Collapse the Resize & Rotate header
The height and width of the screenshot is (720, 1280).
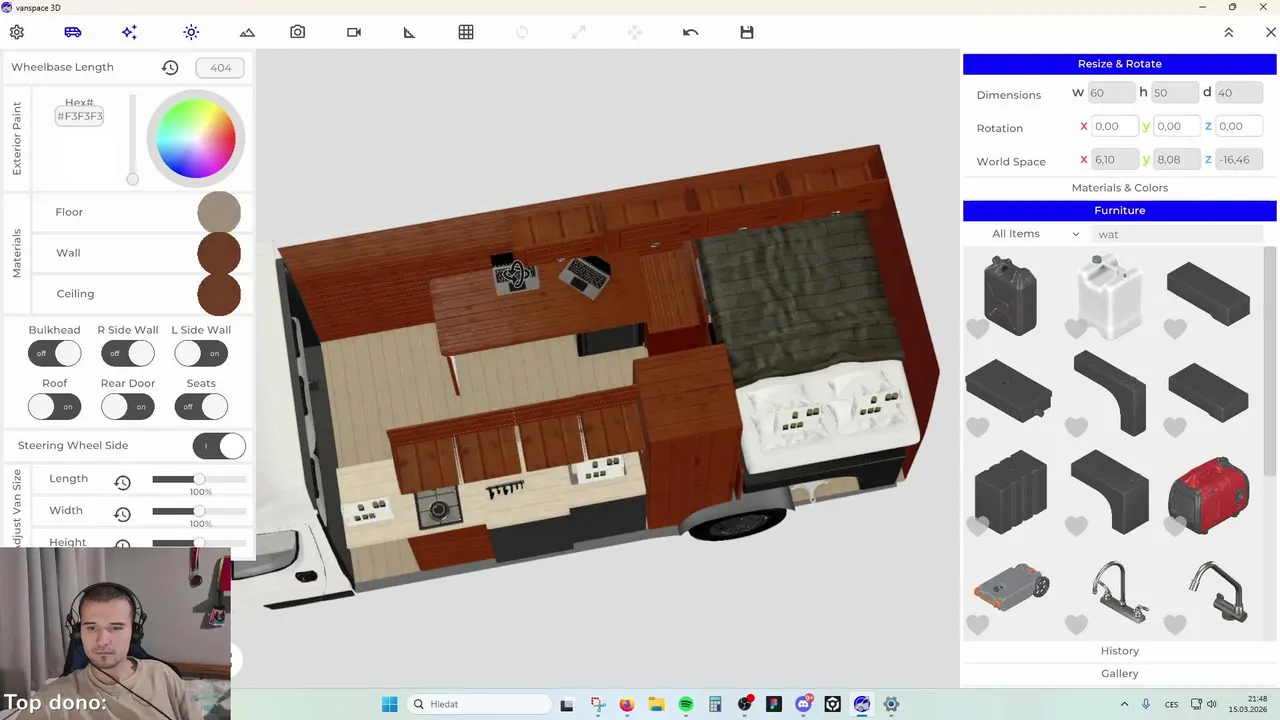[x=1120, y=64]
